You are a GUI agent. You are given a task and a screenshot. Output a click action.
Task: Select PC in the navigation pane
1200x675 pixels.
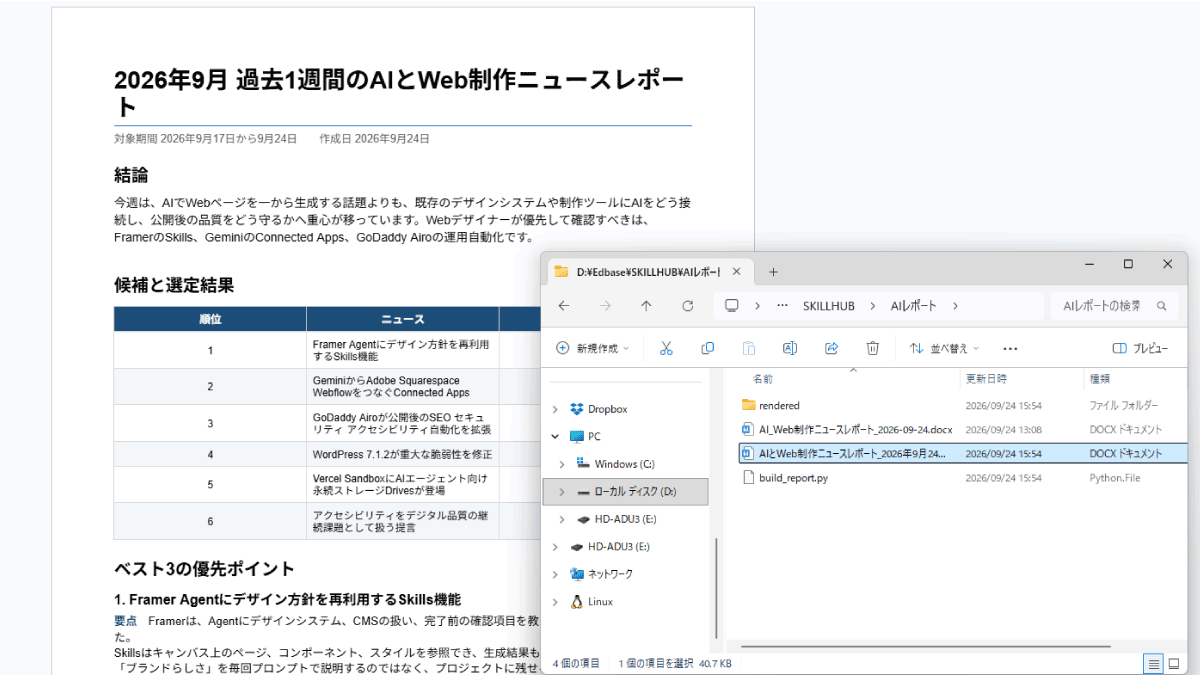coord(594,436)
